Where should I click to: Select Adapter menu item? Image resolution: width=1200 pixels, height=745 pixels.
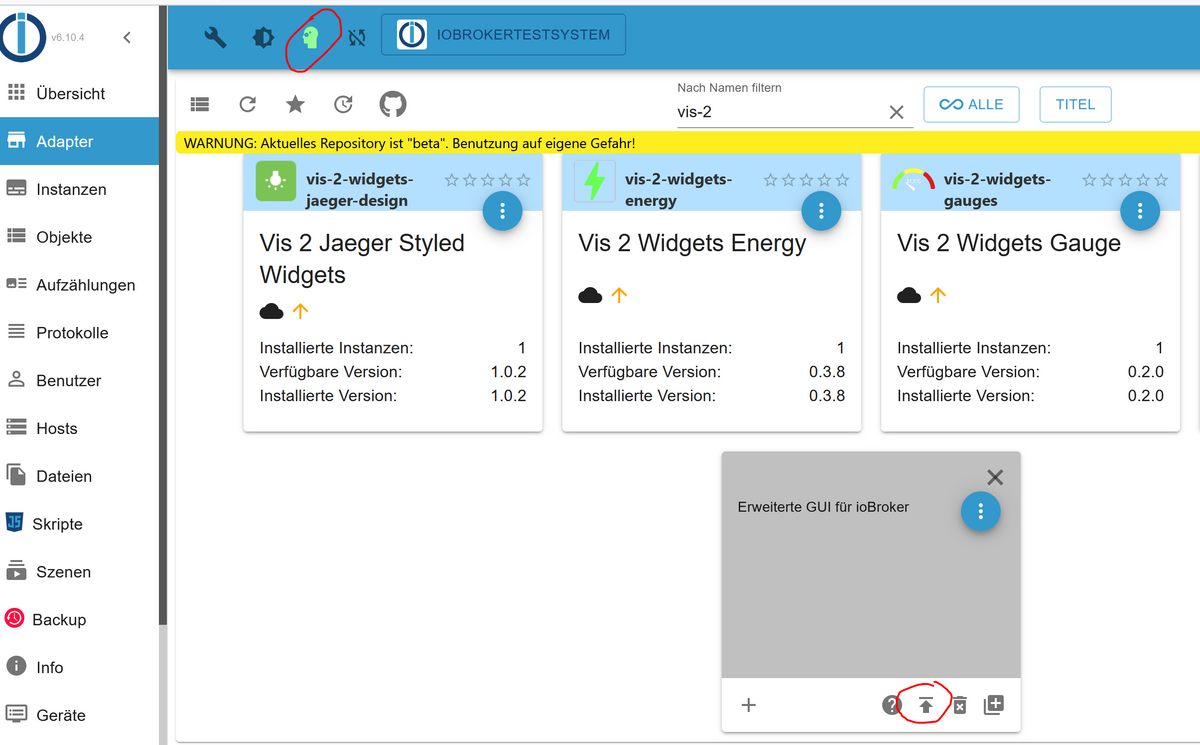(x=79, y=141)
